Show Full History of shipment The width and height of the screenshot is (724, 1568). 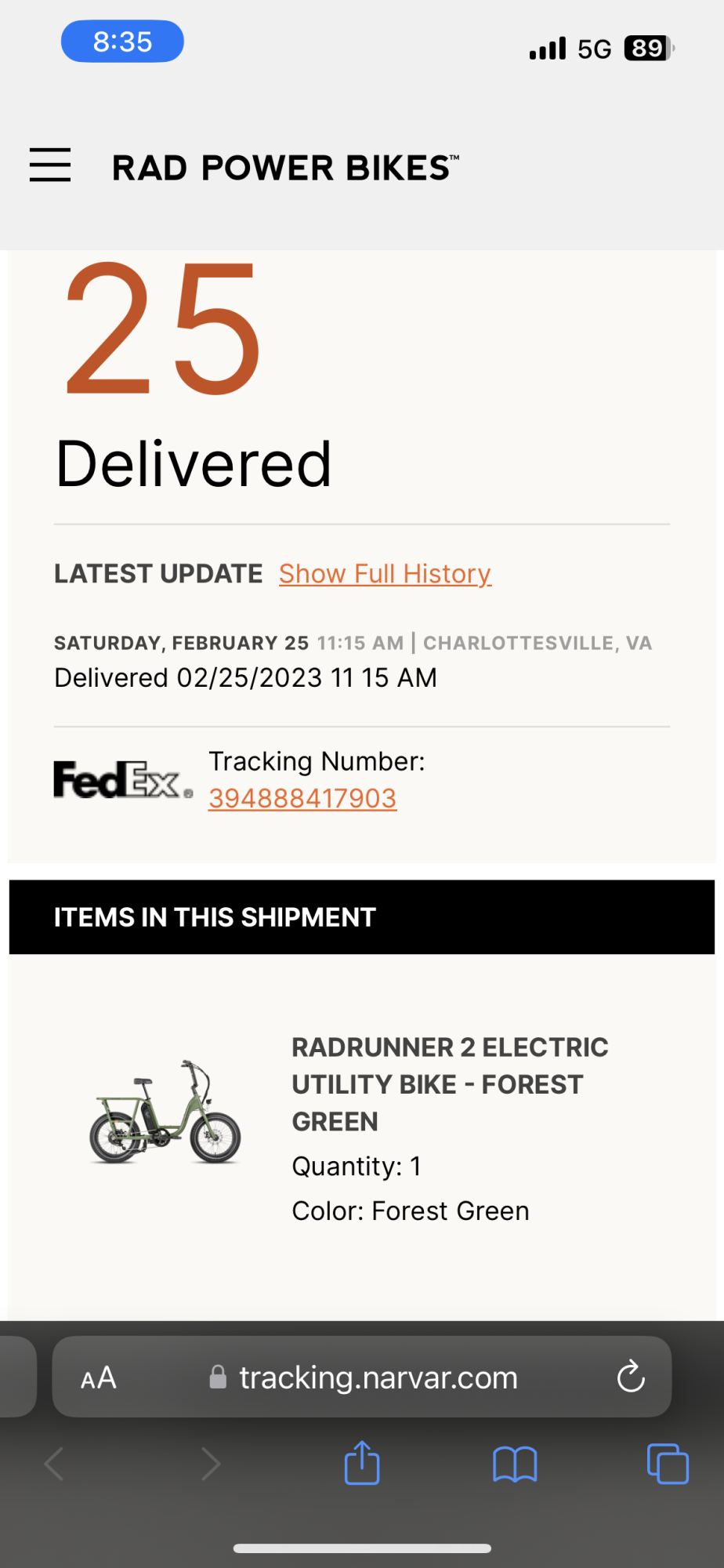(385, 574)
